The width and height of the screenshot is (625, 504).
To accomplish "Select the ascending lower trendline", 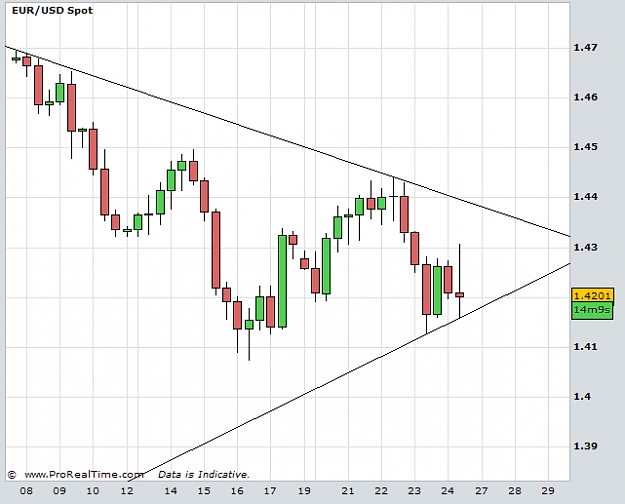I will click(x=349, y=372).
